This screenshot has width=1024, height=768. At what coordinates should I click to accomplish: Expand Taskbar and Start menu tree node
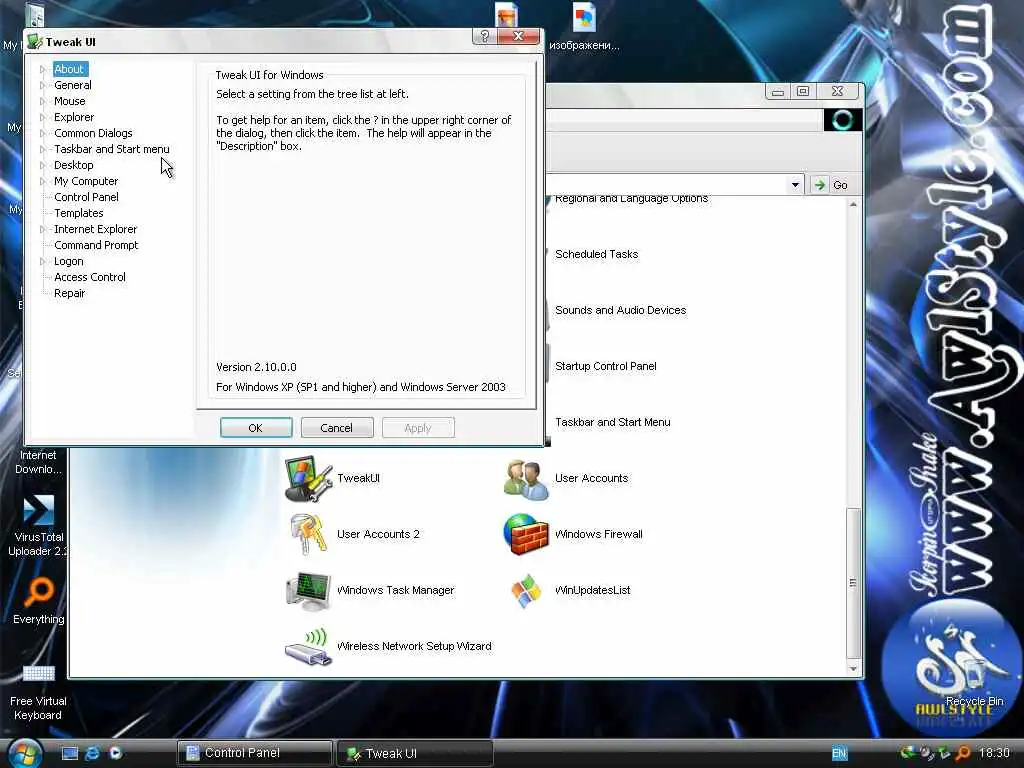pyautogui.click(x=42, y=149)
